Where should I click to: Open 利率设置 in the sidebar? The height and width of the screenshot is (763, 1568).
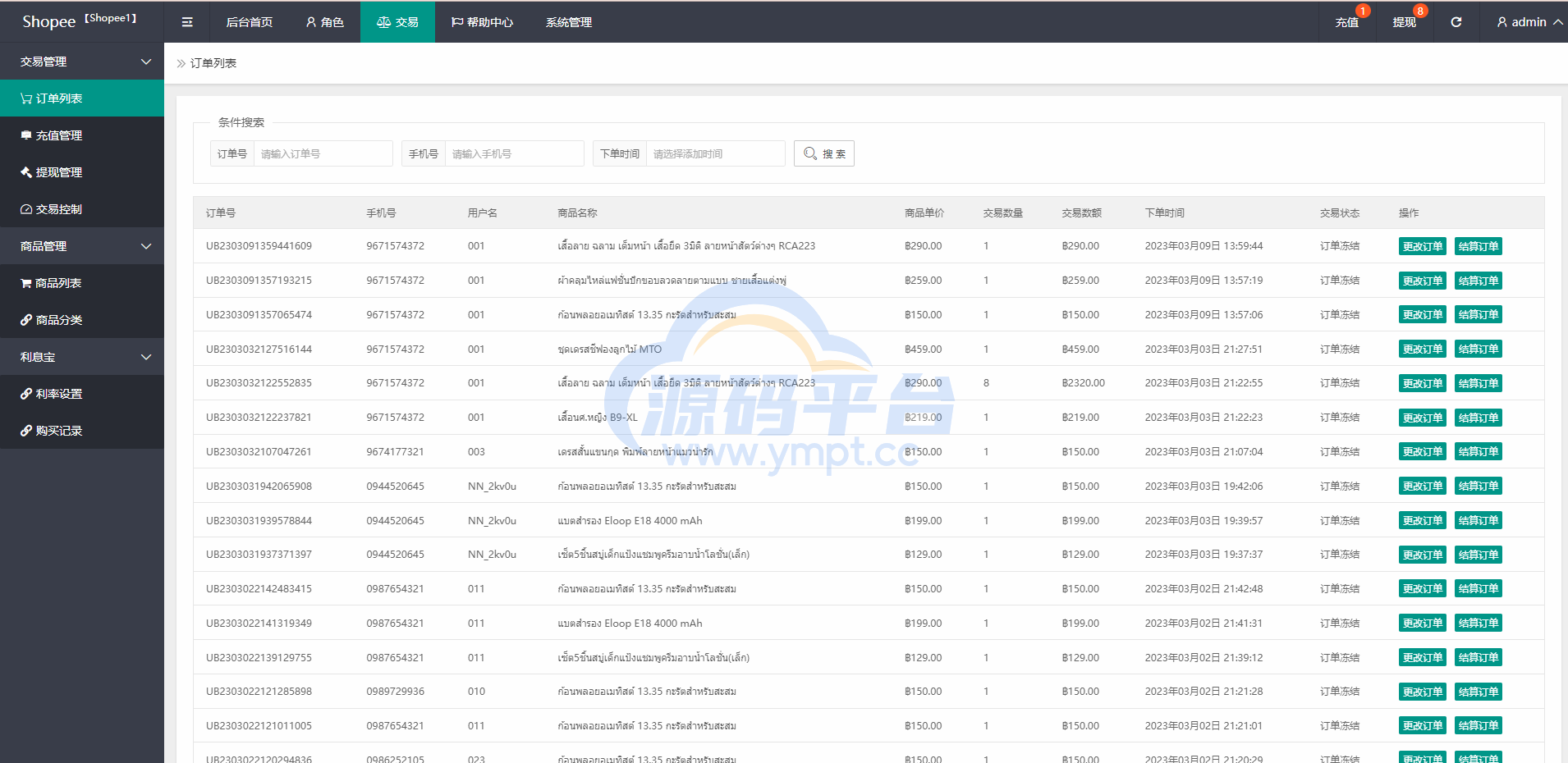pos(82,394)
